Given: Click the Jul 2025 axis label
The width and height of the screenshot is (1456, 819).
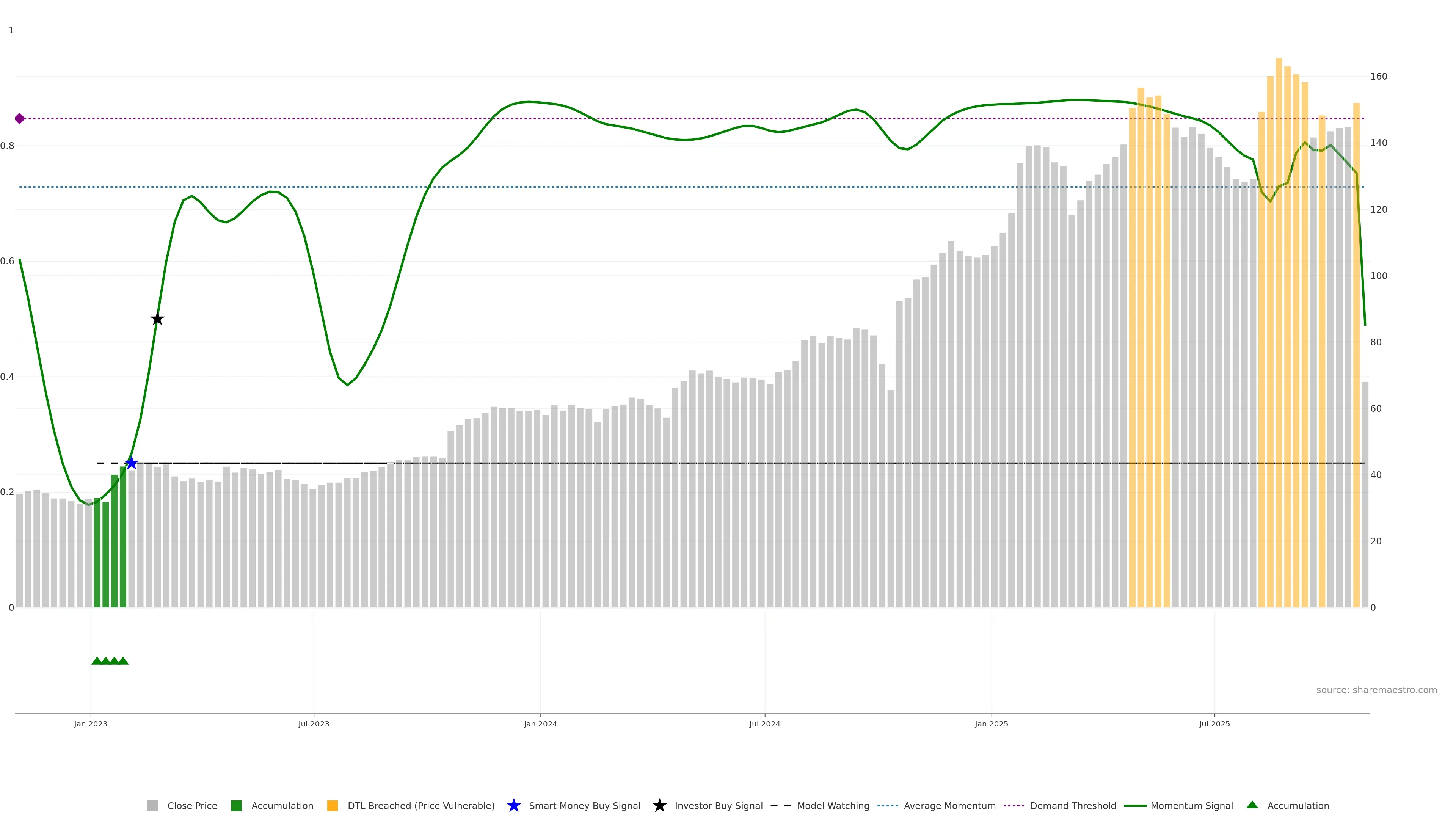Looking at the screenshot, I should tap(1214, 723).
